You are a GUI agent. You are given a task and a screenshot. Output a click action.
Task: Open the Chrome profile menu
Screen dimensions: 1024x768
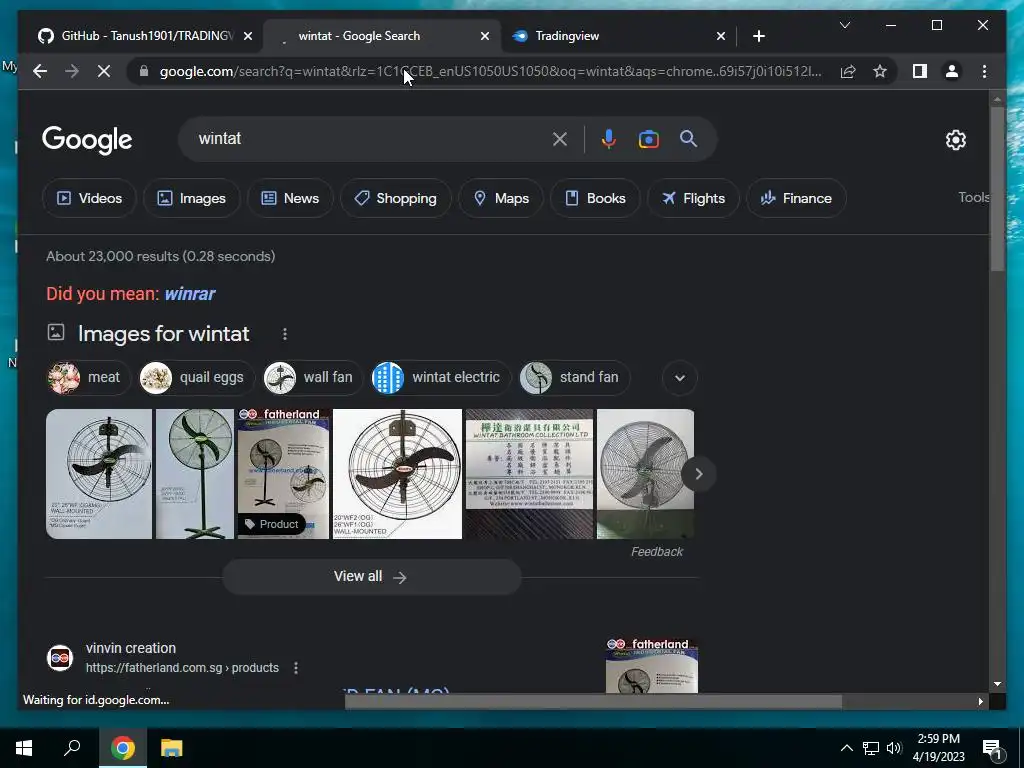pyautogui.click(x=952, y=71)
